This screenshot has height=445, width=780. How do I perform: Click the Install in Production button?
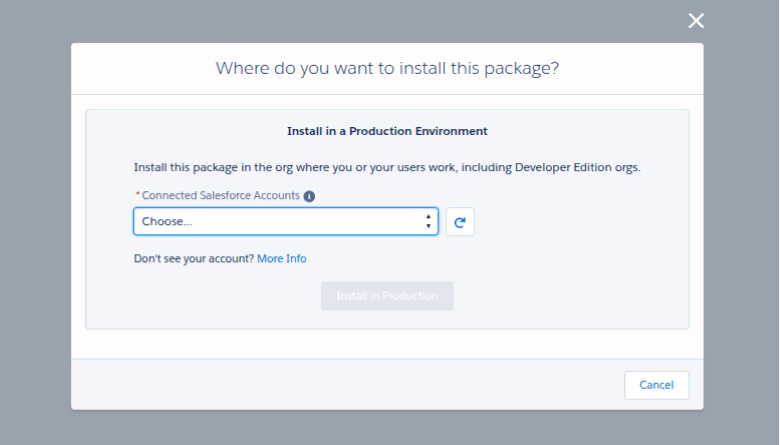[x=387, y=296]
